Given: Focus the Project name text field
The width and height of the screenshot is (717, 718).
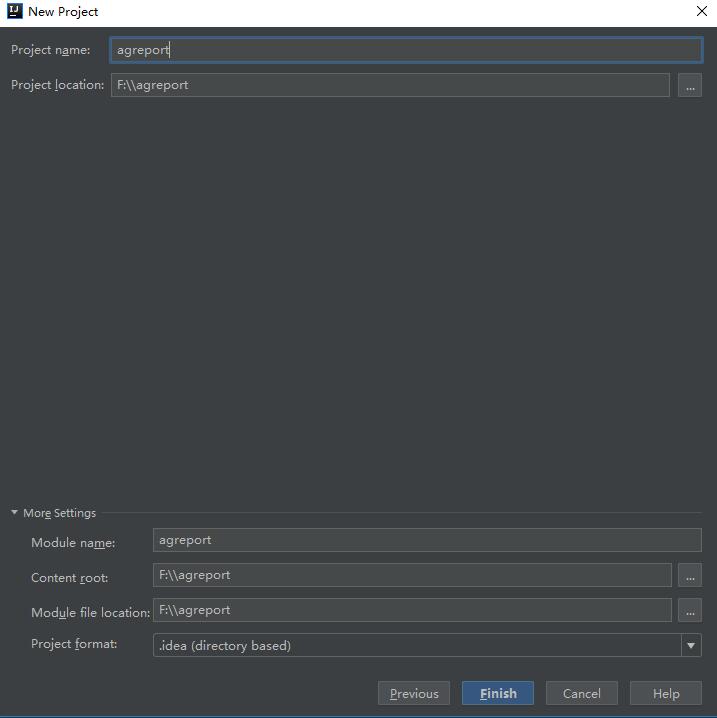Looking at the screenshot, I should point(406,50).
